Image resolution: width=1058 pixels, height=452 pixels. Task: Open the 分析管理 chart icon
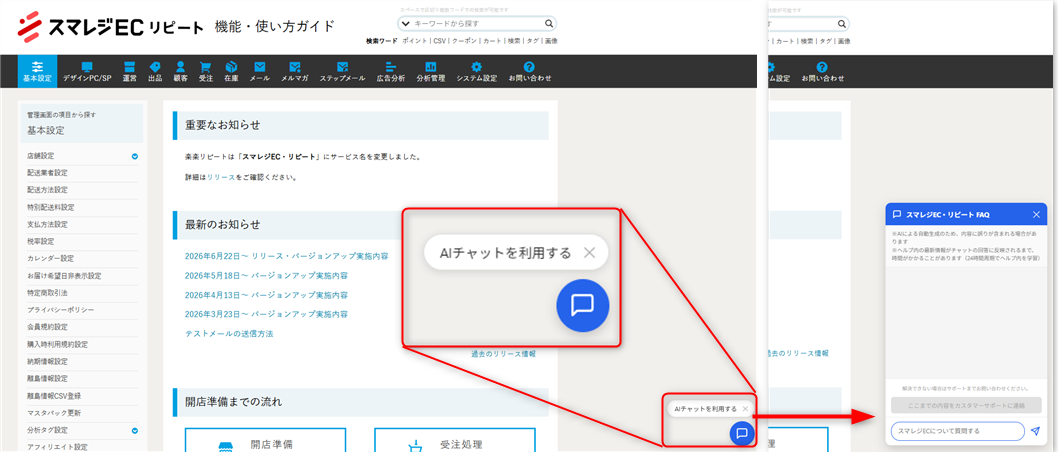[x=430, y=67]
